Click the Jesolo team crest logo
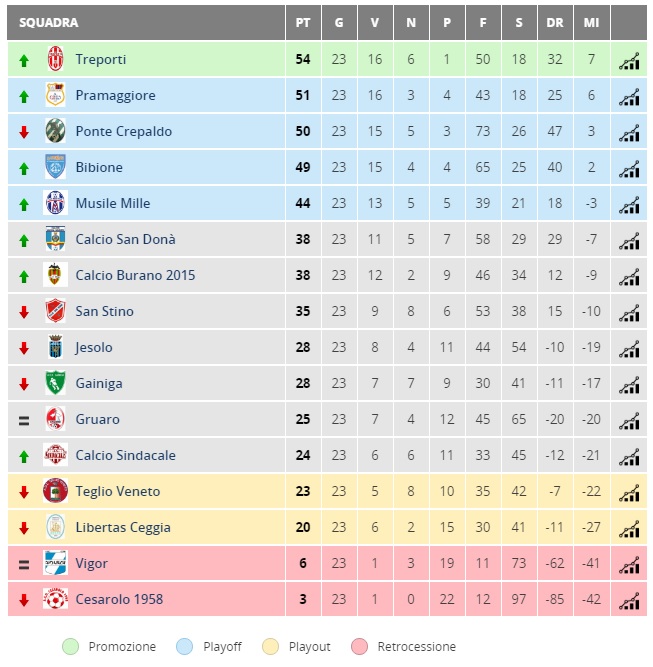 (x=55, y=347)
